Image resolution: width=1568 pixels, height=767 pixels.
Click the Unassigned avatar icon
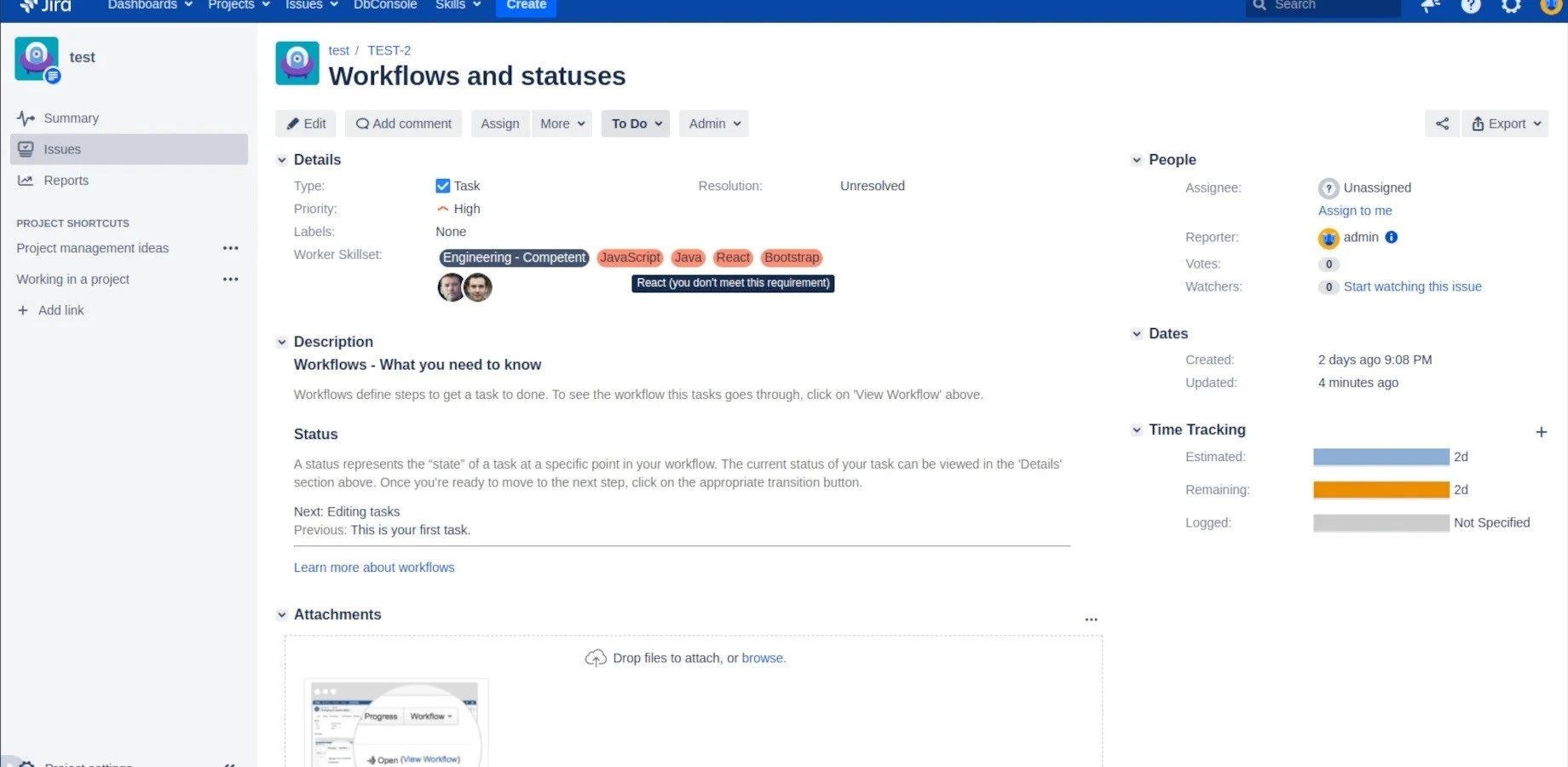coord(1329,188)
